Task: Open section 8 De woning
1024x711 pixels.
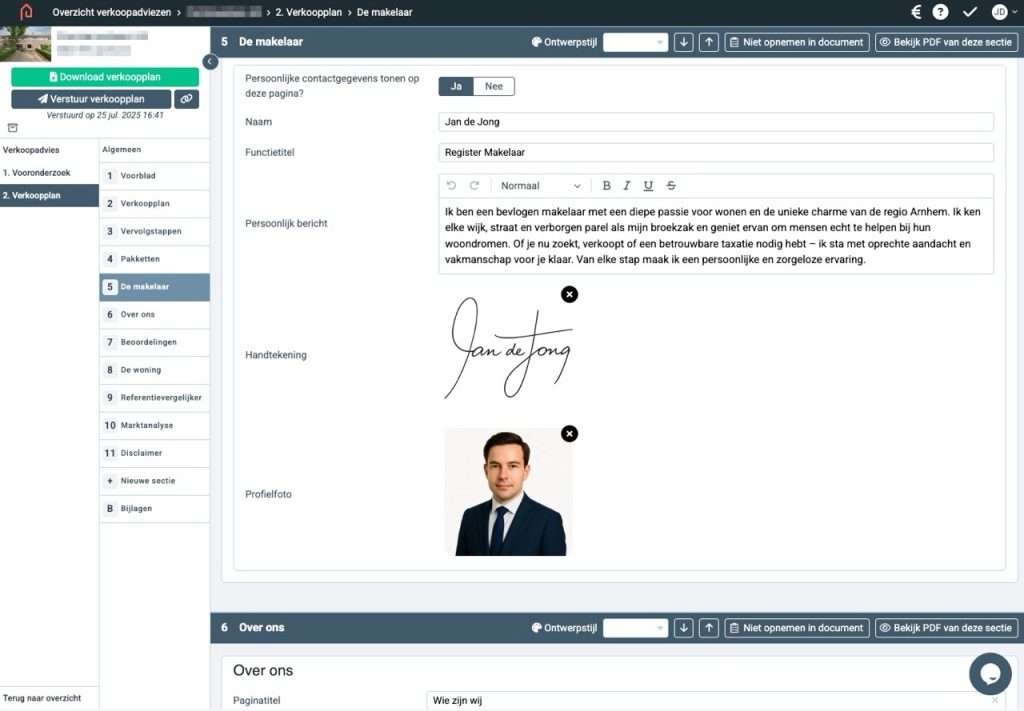Action: pos(155,370)
